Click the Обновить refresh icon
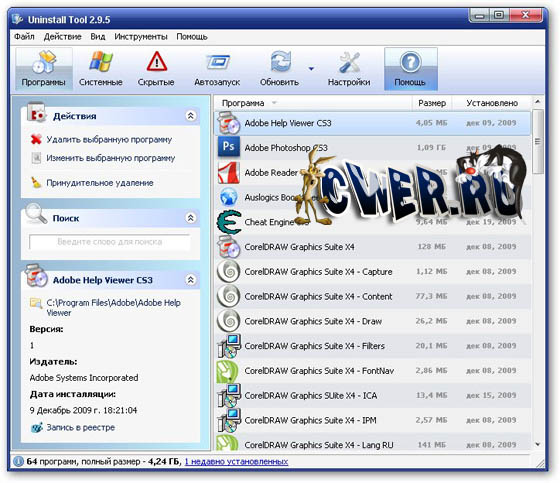 tap(280, 63)
